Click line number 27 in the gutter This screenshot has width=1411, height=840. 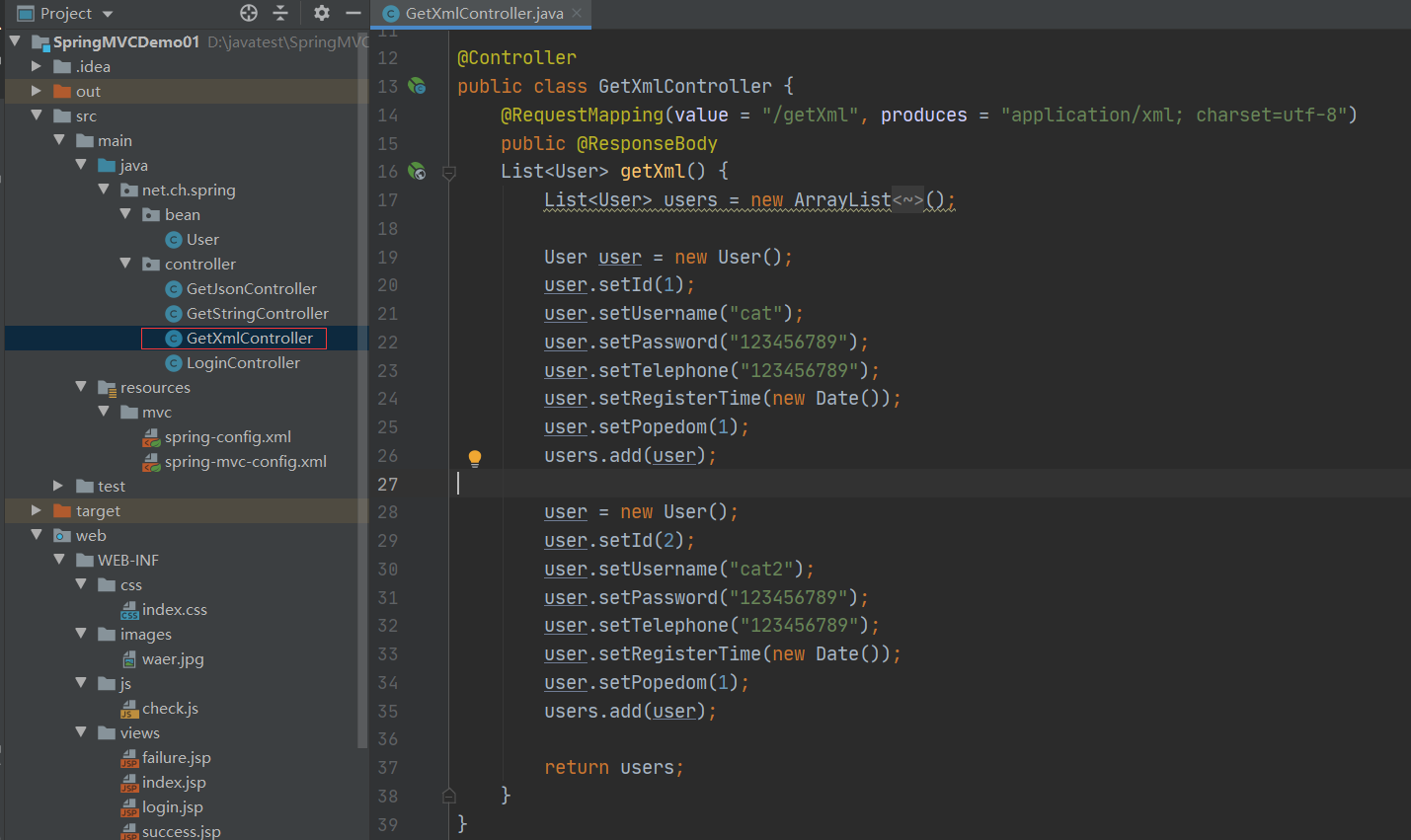pyautogui.click(x=388, y=484)
